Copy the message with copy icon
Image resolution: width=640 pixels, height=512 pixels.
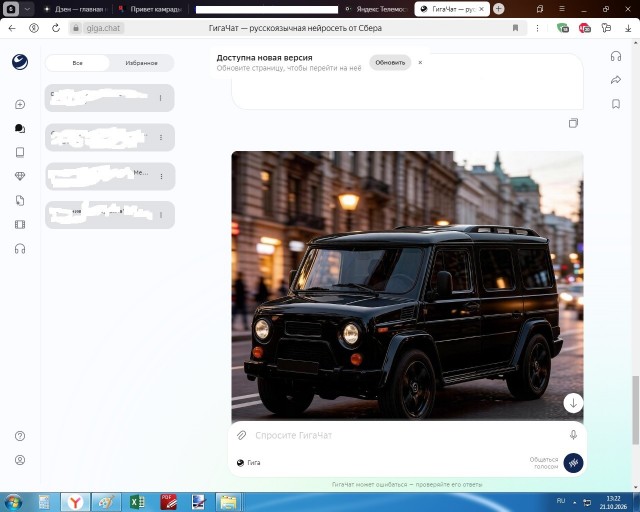coord(573,123)
